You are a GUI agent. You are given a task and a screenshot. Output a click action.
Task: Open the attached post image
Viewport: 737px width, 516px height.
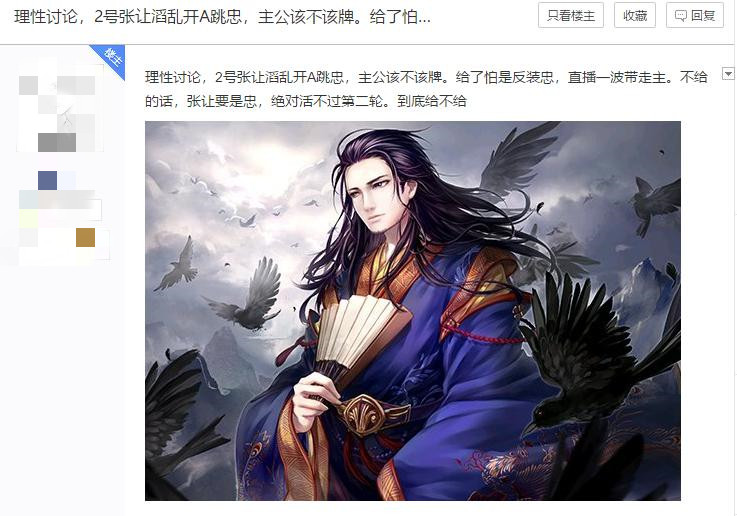pyautogui.click(x=413, y=311)
